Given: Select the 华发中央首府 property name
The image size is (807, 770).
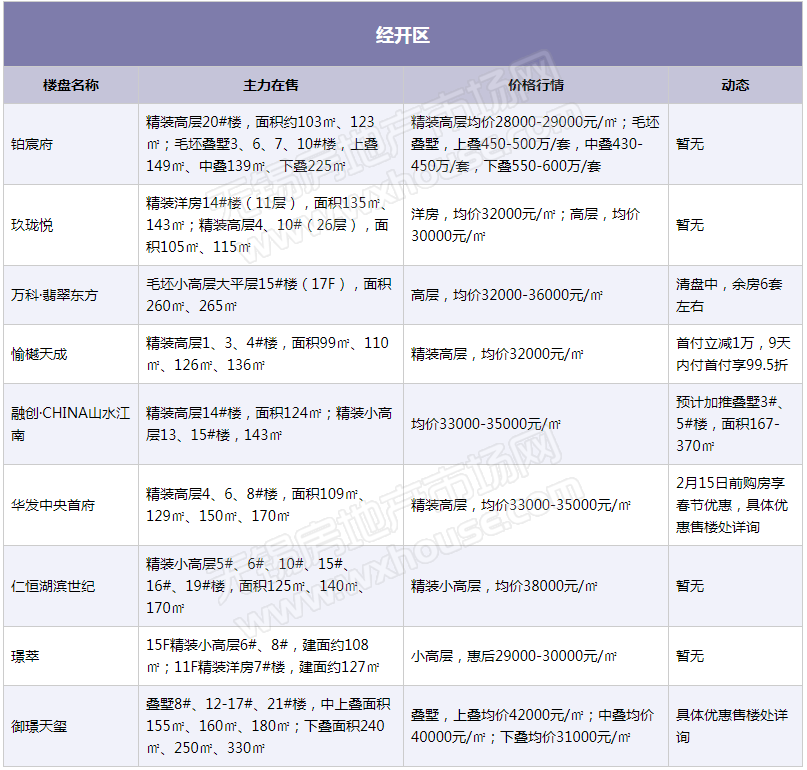Looking at the screenshot, I should tap(53, 505).
